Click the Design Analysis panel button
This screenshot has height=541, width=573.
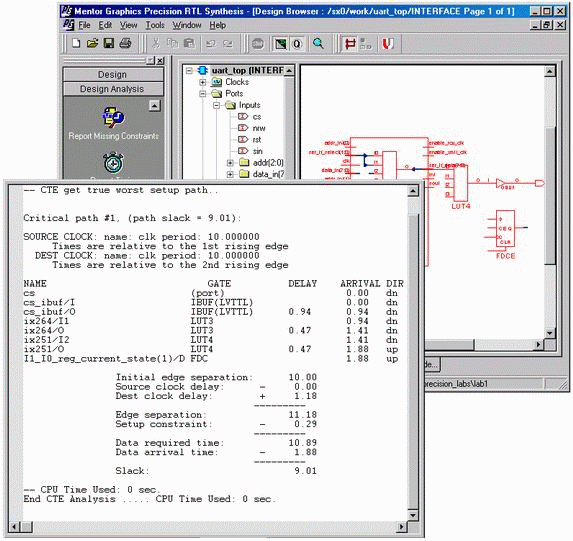pyautogui.click(x=113, y=89)
